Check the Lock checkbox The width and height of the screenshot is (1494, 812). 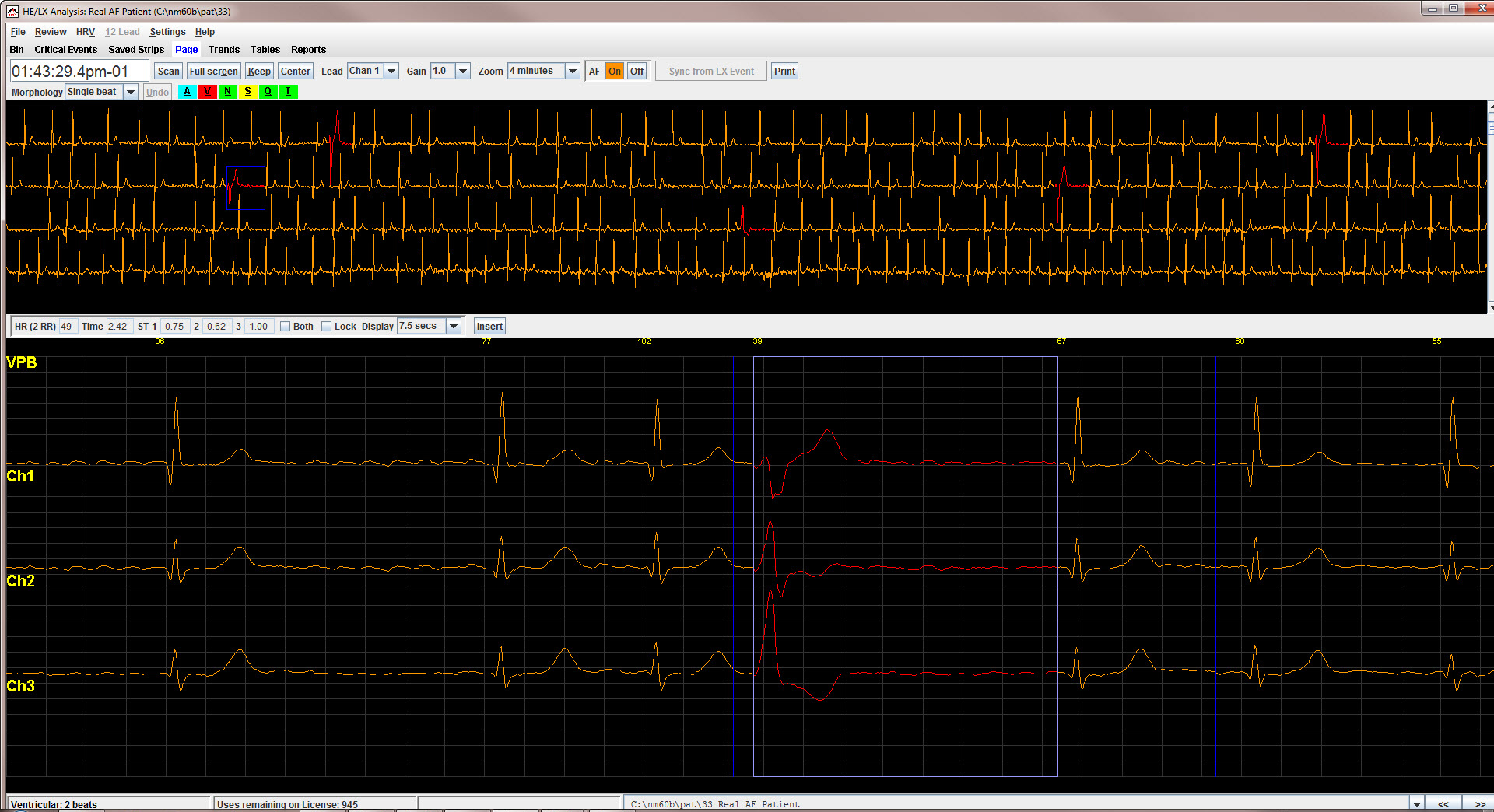coord(327,326)
